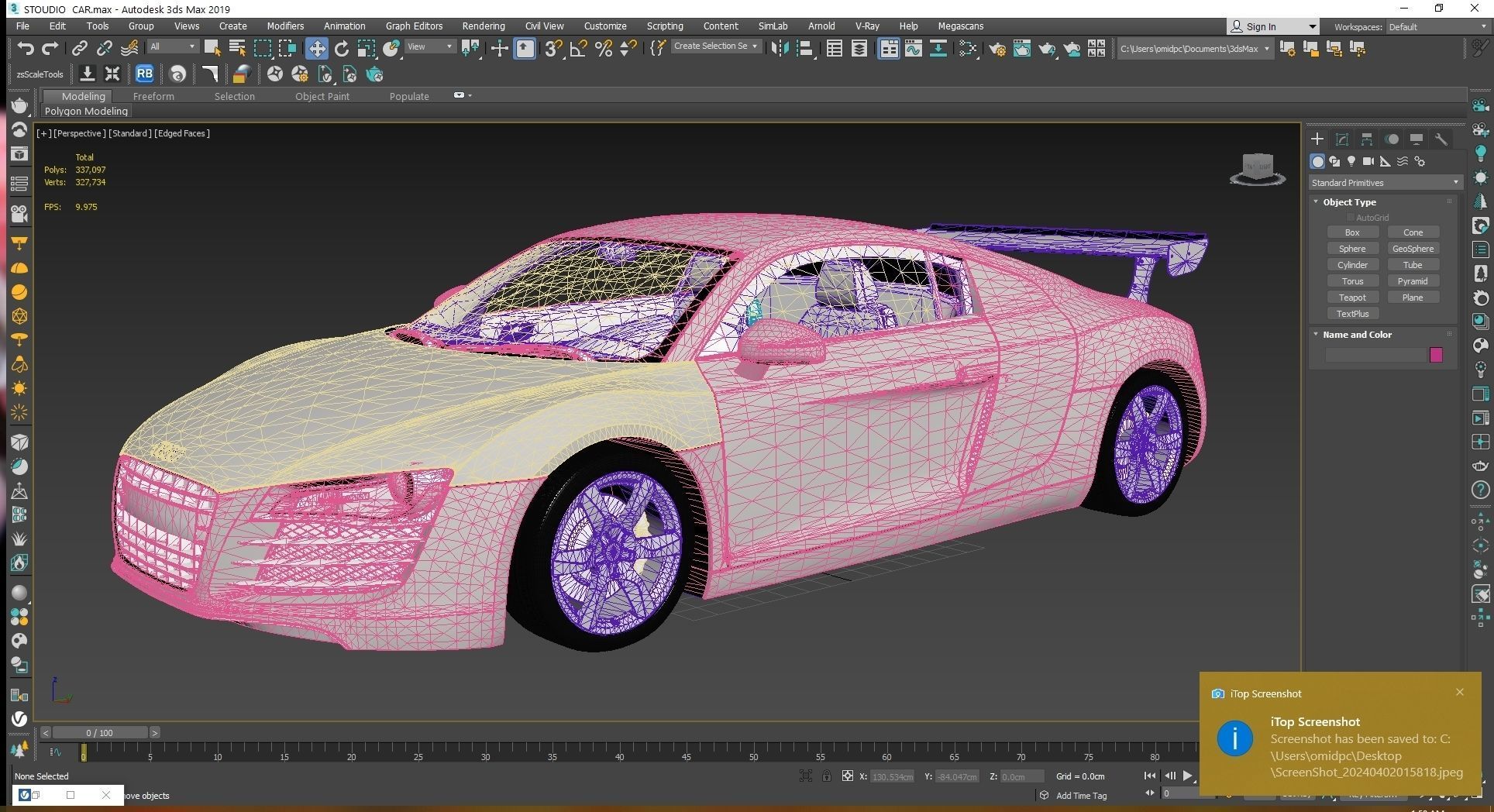Open the Schematic View icon

[938, 48]
